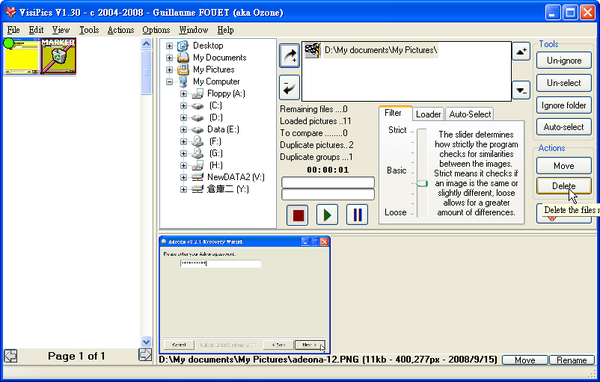Start the scan with green play button

pos(327,215)
